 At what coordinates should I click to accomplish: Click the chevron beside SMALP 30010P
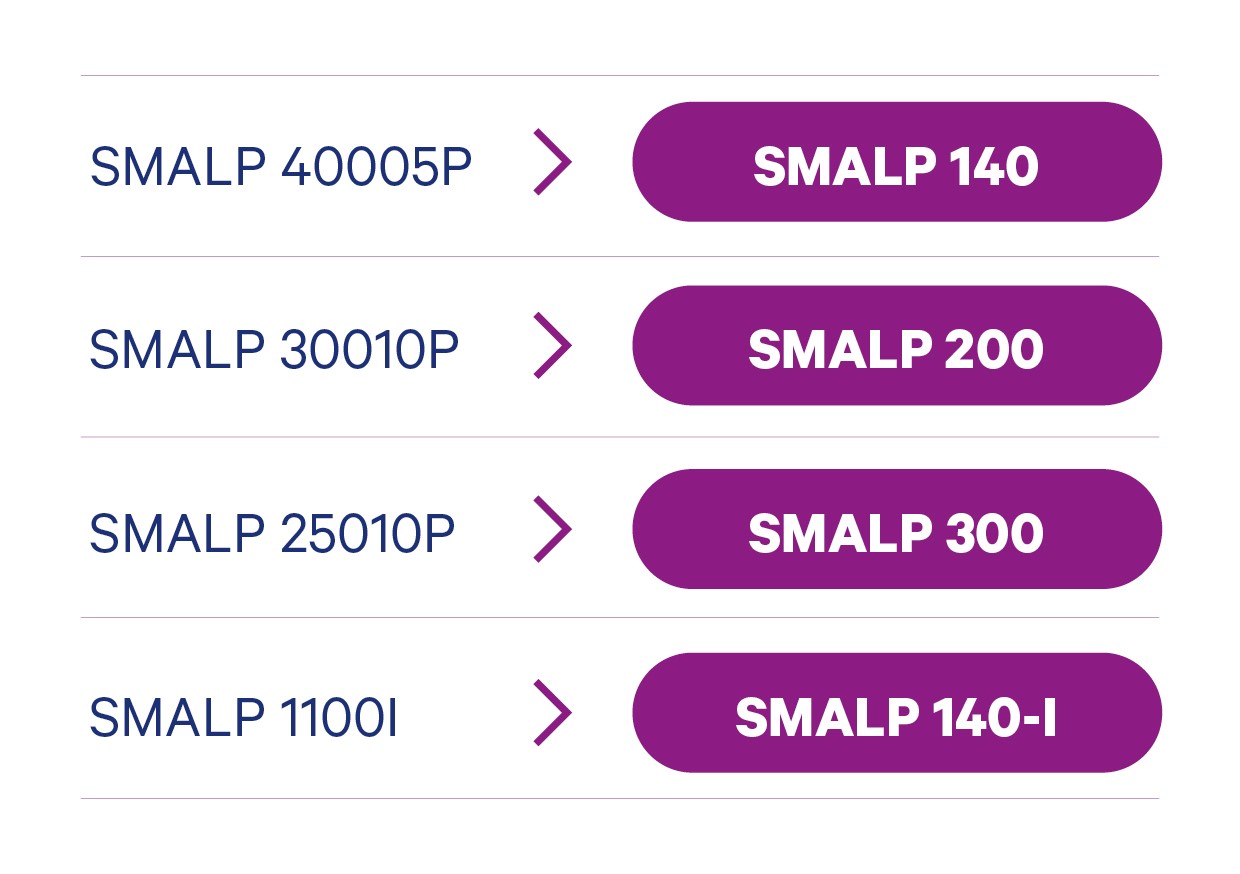(553, 345)
